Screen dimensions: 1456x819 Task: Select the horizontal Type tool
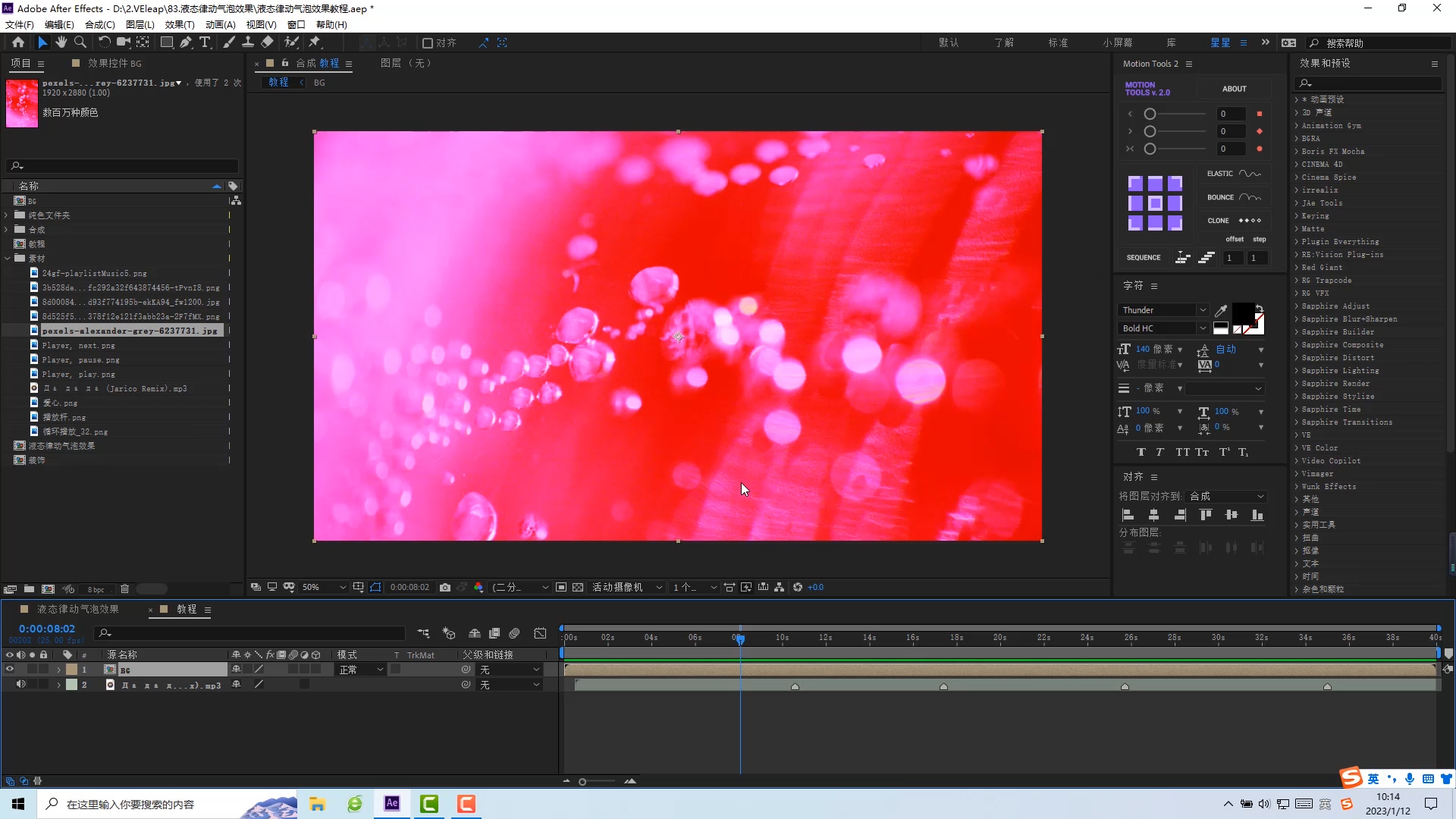coord(205,42)
